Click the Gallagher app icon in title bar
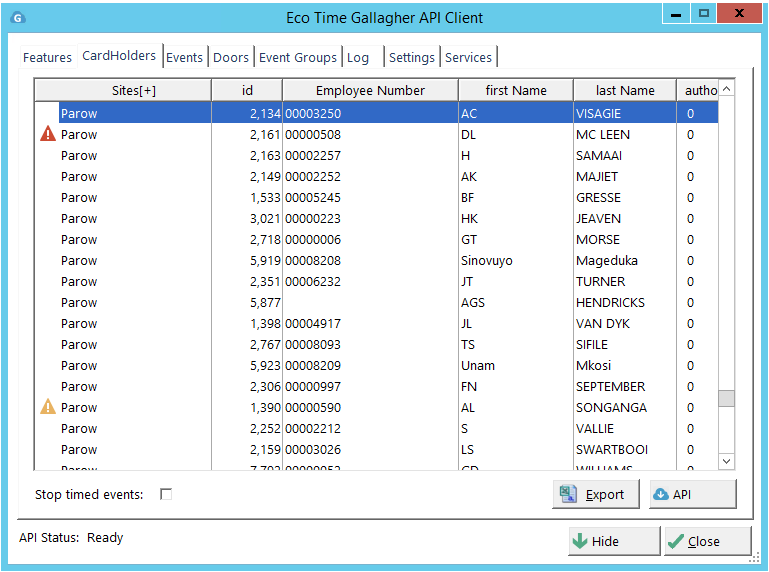 pyautogui.click(x=18, y=18)
